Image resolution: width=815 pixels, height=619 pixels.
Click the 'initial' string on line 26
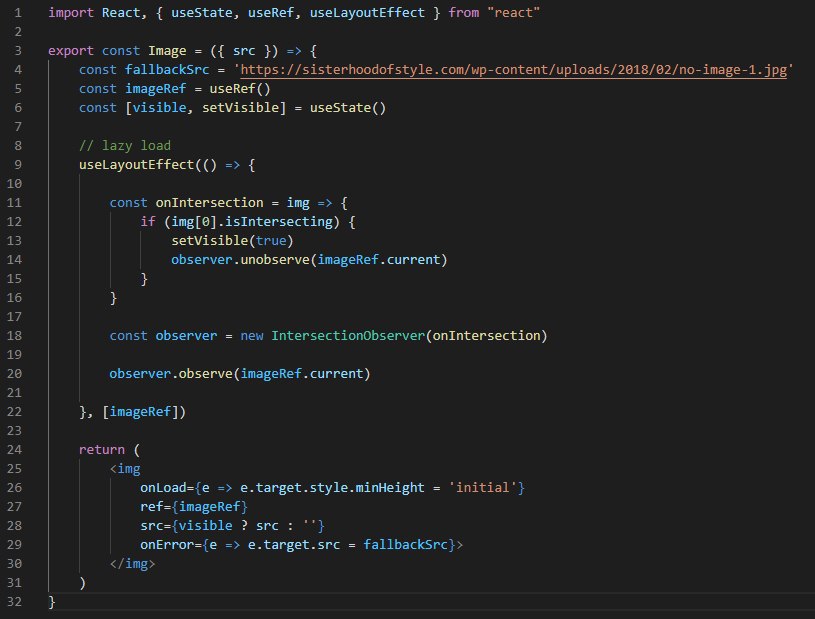(x=482, y=488)
